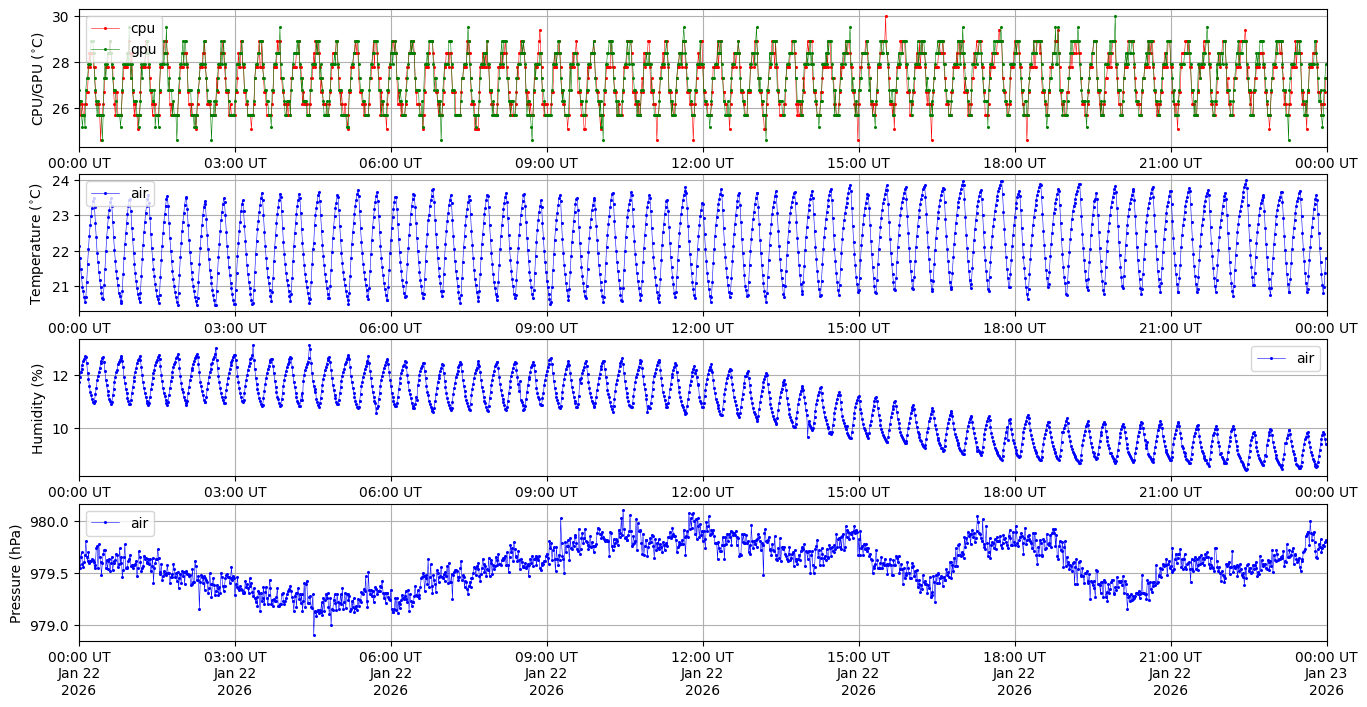Click the "00:00 UT Jan 22 2026" time label
Screen dimensions: 1367x707
79,673
